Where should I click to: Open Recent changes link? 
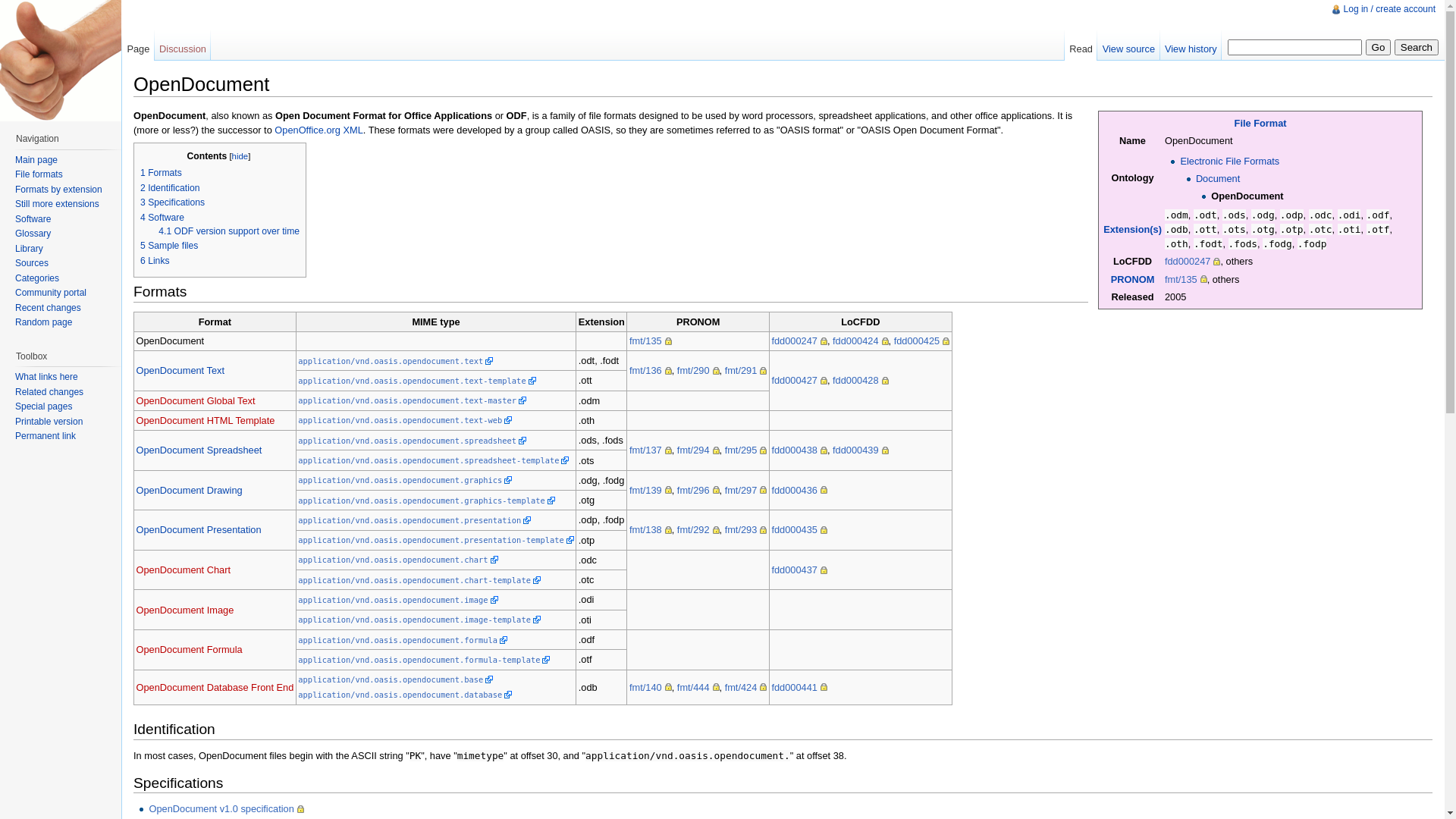click(48, 308)
